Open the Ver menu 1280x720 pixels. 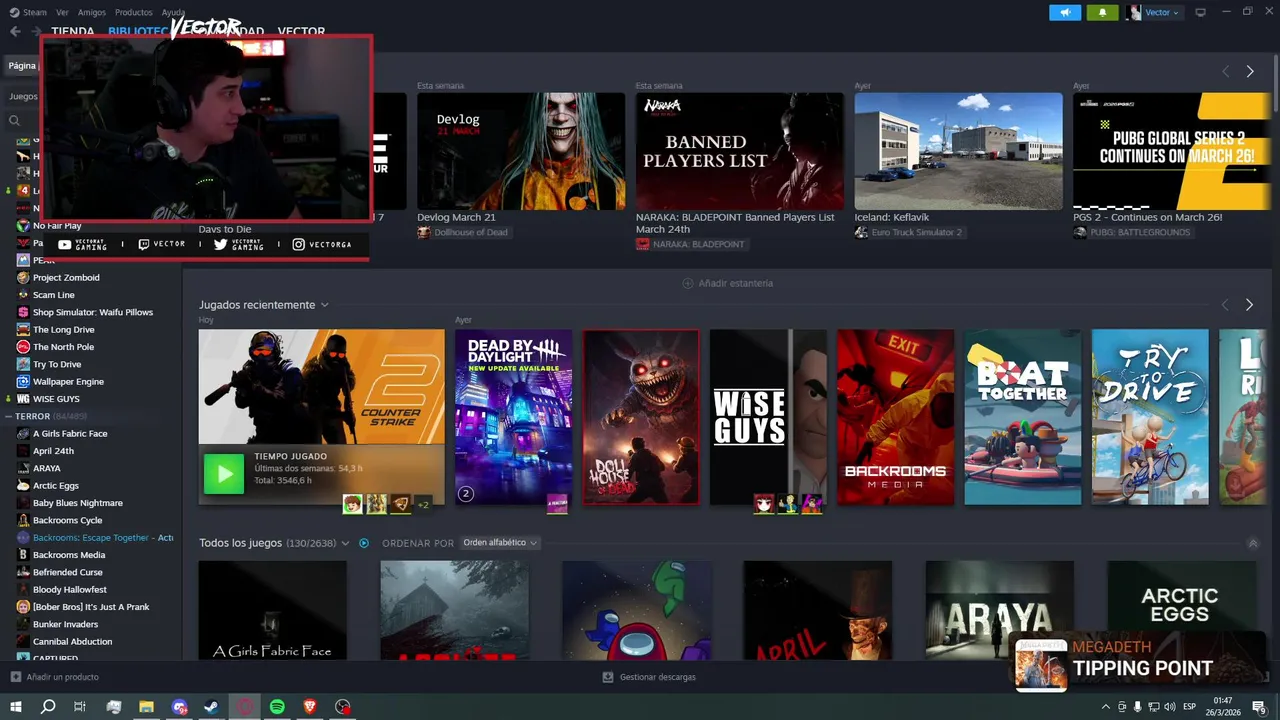pos(62,12)
